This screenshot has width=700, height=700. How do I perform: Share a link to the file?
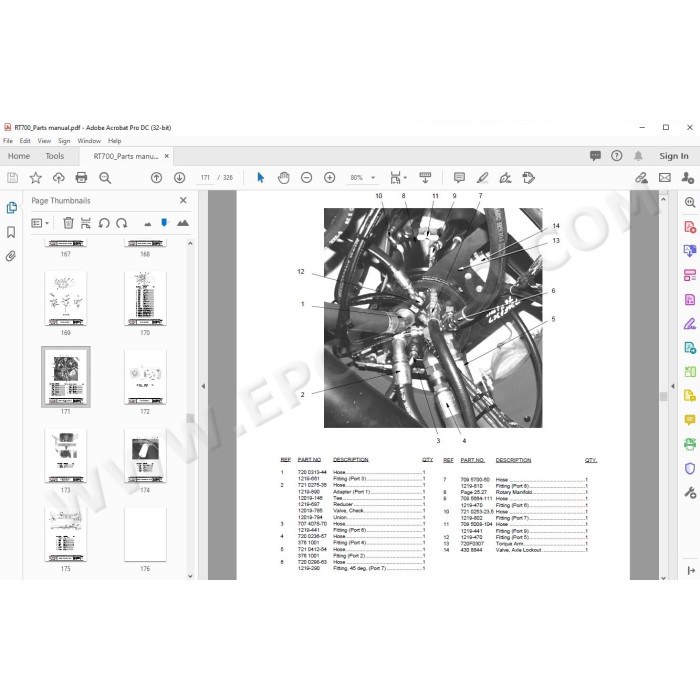pos(642,178)
